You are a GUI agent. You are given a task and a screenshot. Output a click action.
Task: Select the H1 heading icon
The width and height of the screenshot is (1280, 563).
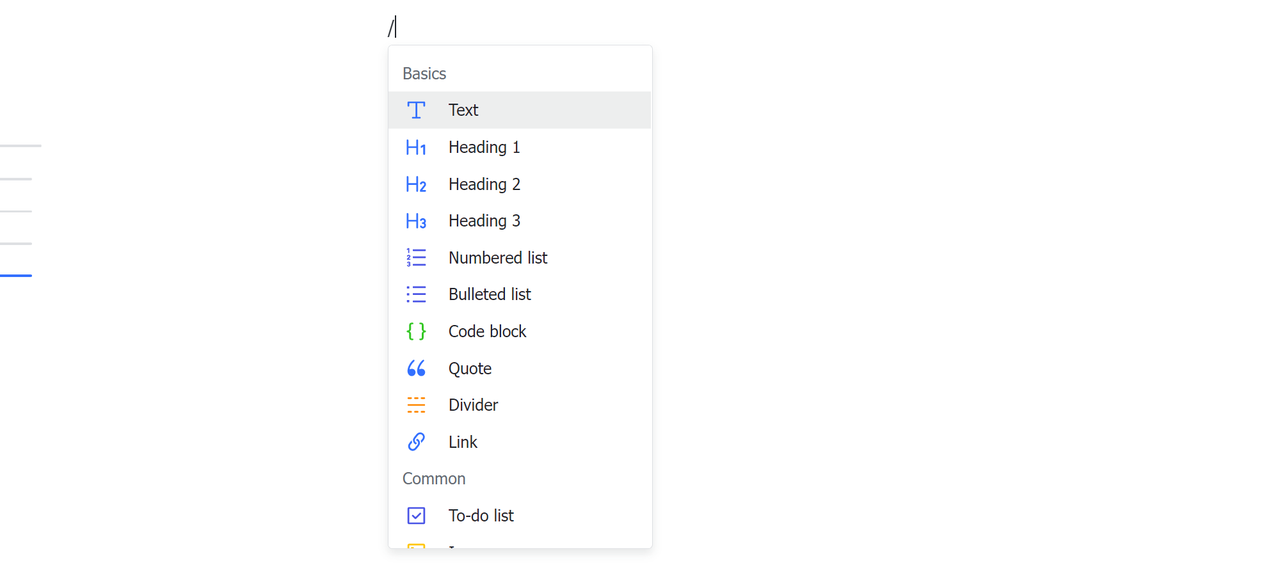click(416, 147)
